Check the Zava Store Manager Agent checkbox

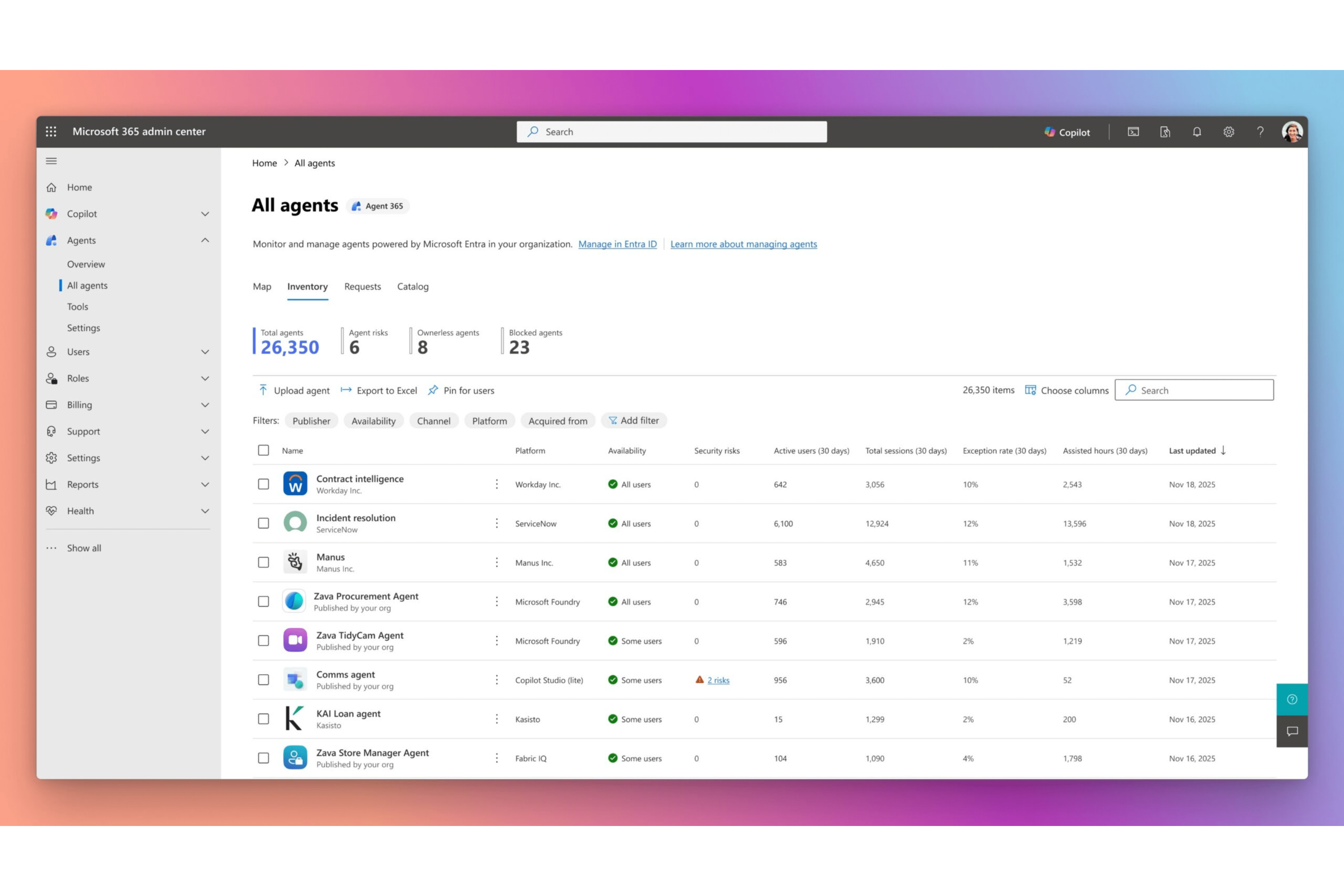click(x=264, y=758)
